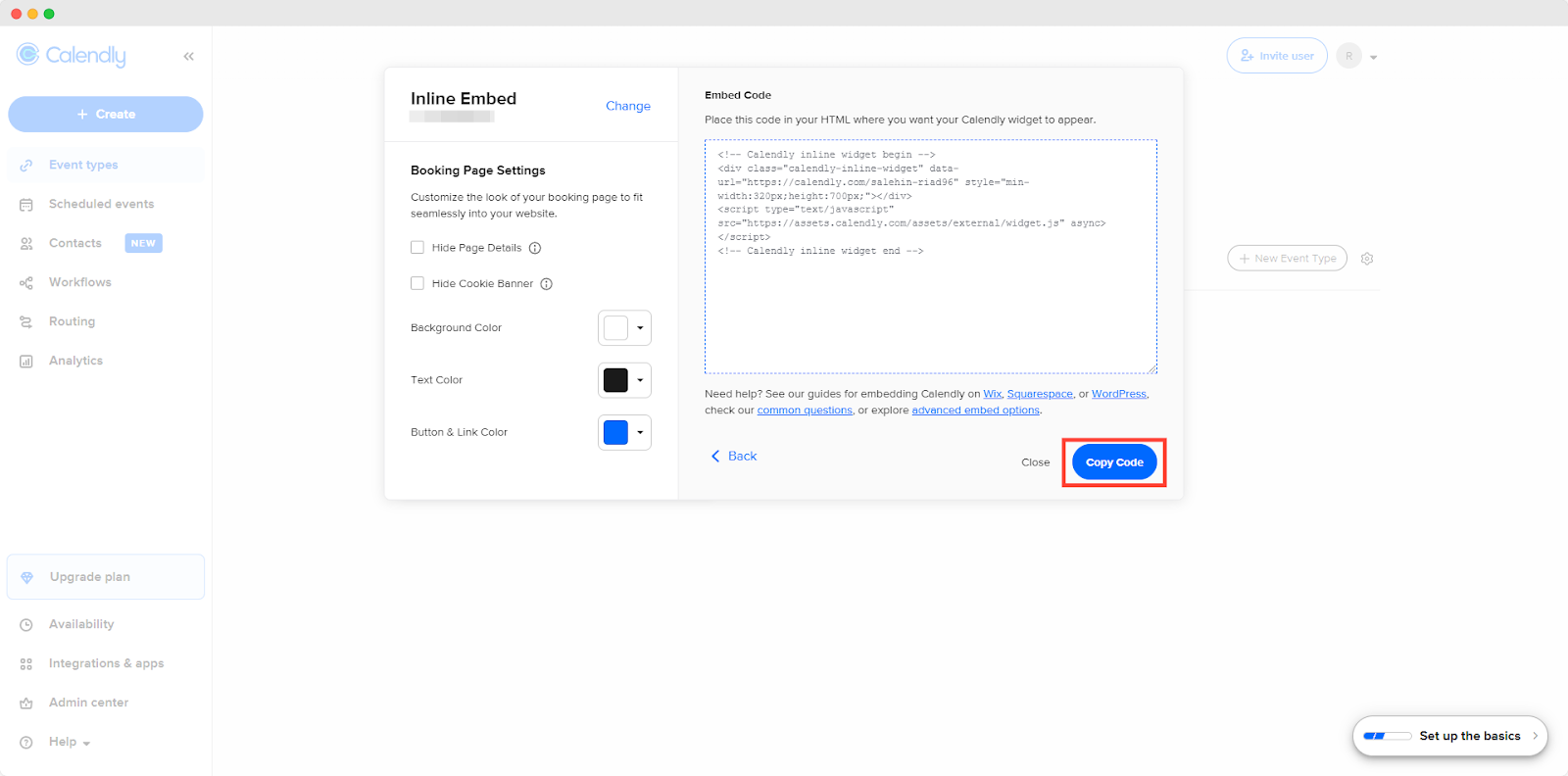Image resolution: width=1568 pixels, height=776 pixels.
Task: Click the Close button in dialog
Action: [x=1035, y=462]
